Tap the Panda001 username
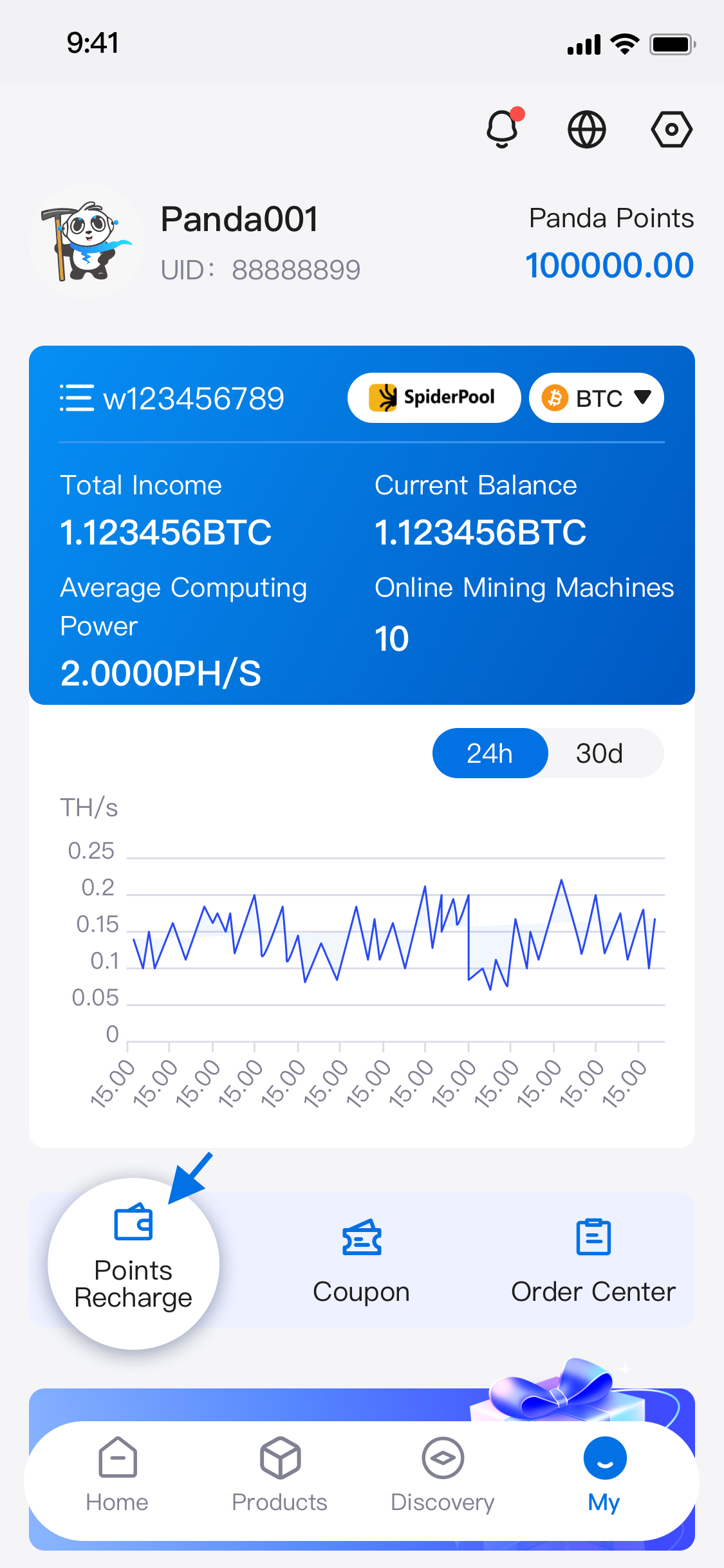The width and height of the screenshot is (724, 1568). coord(239,219)
